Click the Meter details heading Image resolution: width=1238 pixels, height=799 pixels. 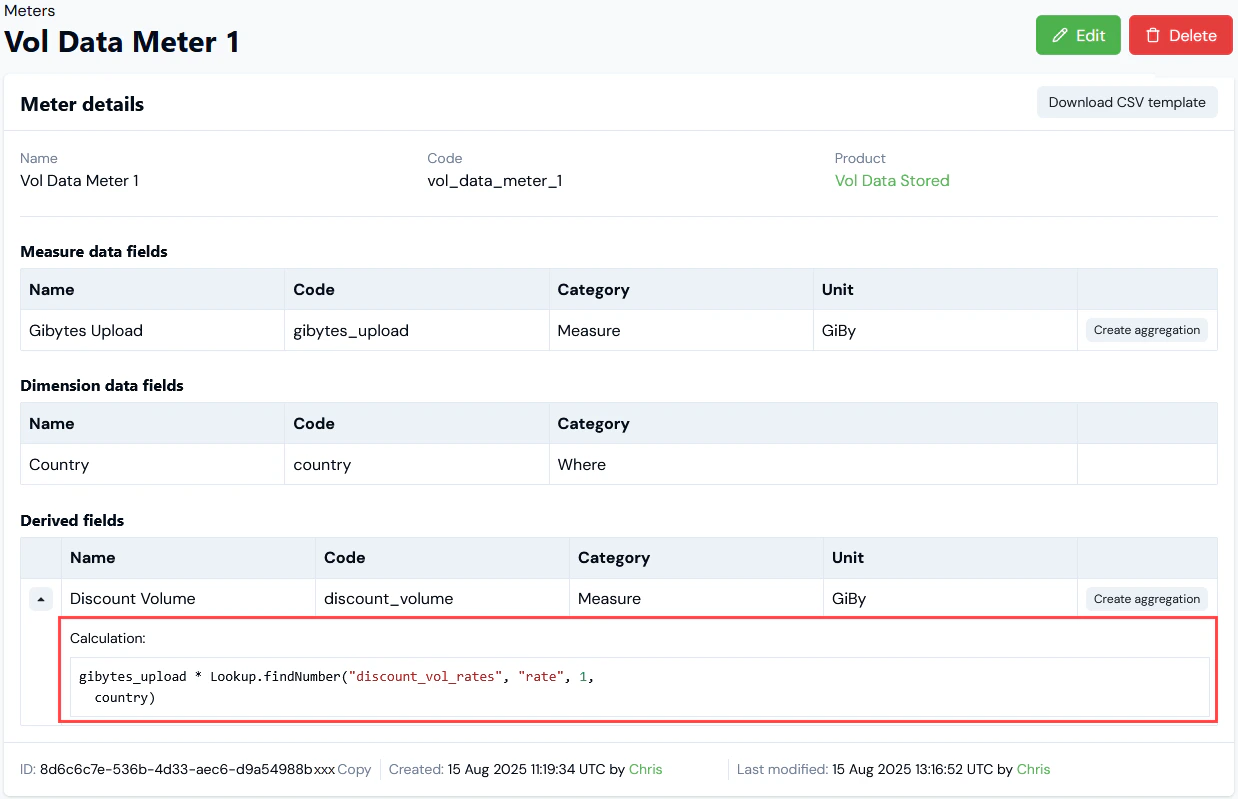(x=82, y=104)
